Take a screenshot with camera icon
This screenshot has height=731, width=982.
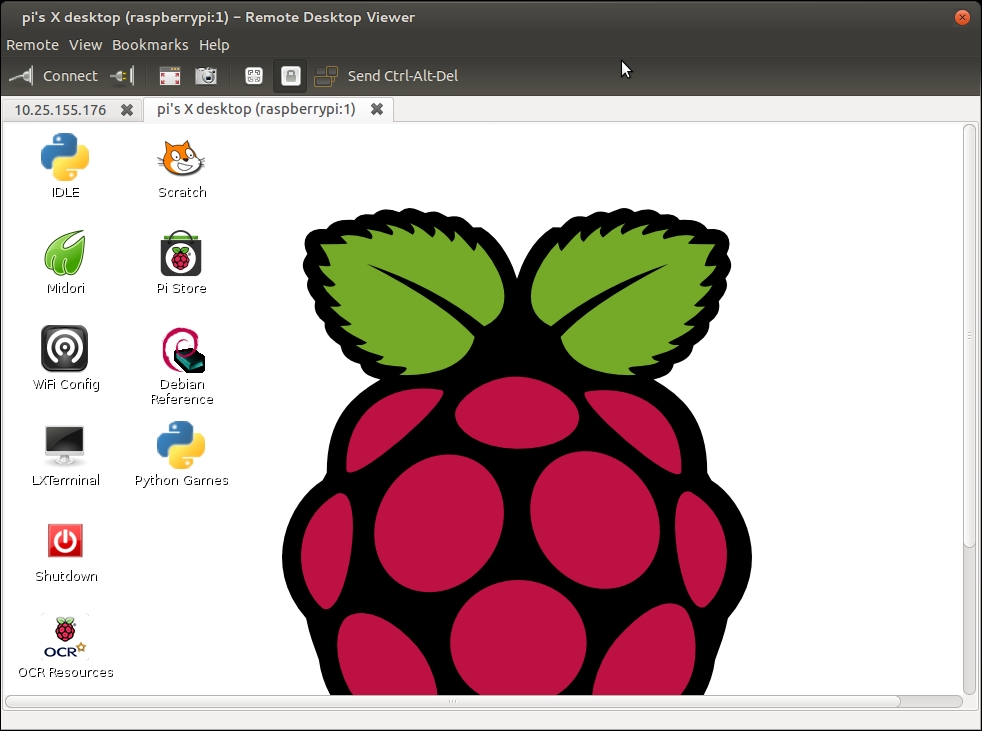pyautogui.click(x=206, y=76)
